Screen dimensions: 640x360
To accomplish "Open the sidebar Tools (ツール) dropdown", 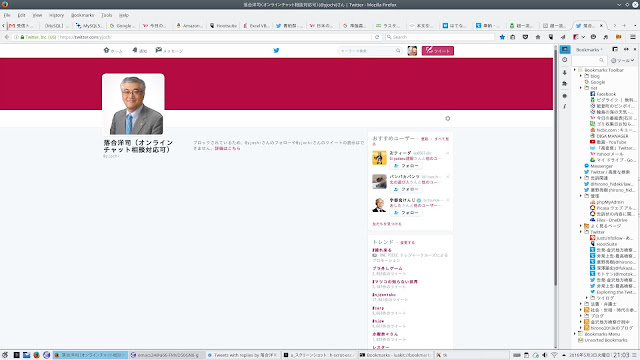I will pos(622,60).
